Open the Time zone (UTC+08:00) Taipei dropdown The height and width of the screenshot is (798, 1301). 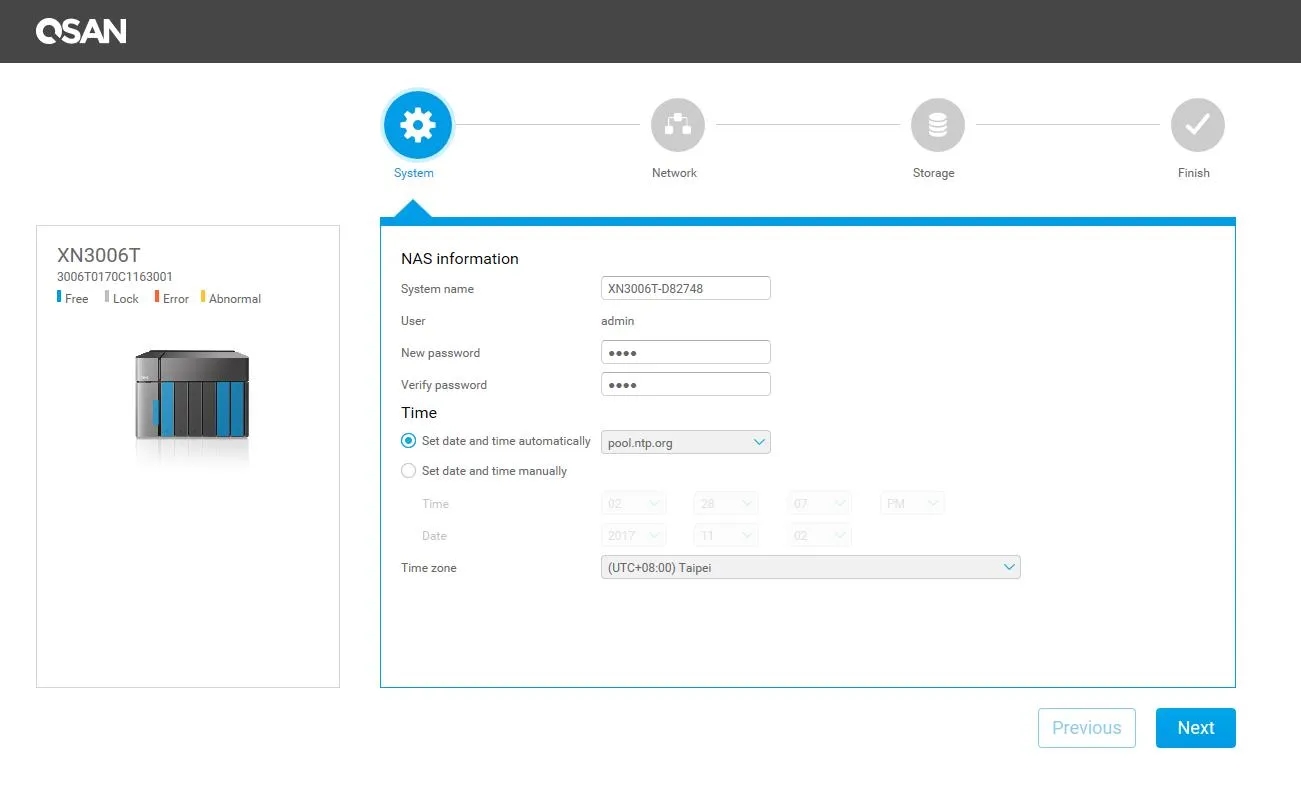pyautogui.click(x=811, y=568)
